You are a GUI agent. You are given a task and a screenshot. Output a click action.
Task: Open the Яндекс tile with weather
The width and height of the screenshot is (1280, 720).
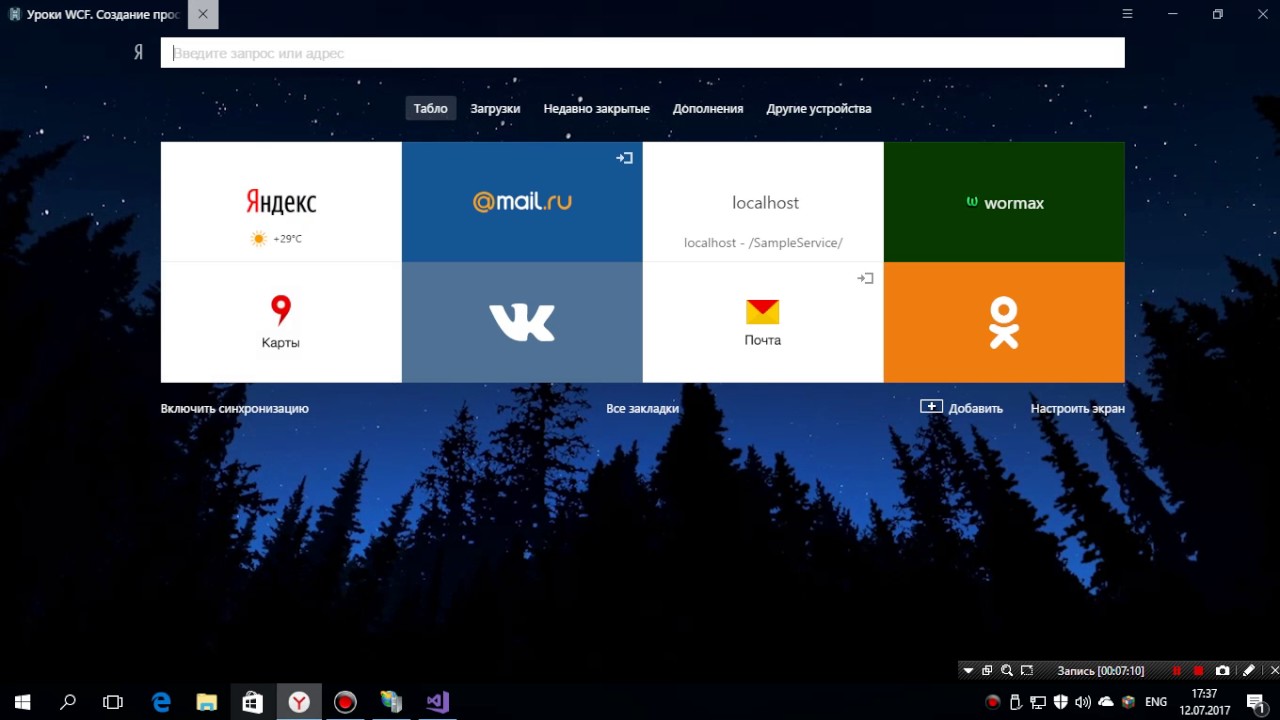281,202
